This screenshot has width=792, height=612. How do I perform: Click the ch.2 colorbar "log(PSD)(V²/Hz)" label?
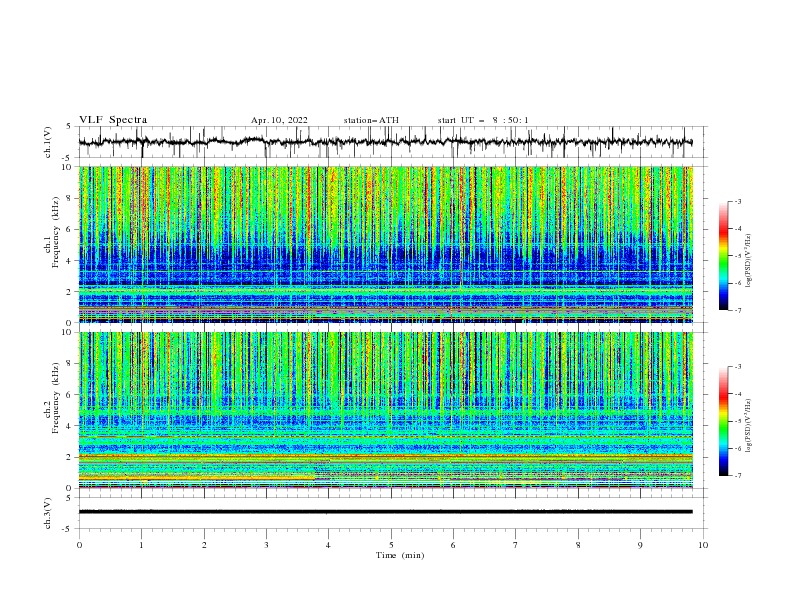point(749,425)
